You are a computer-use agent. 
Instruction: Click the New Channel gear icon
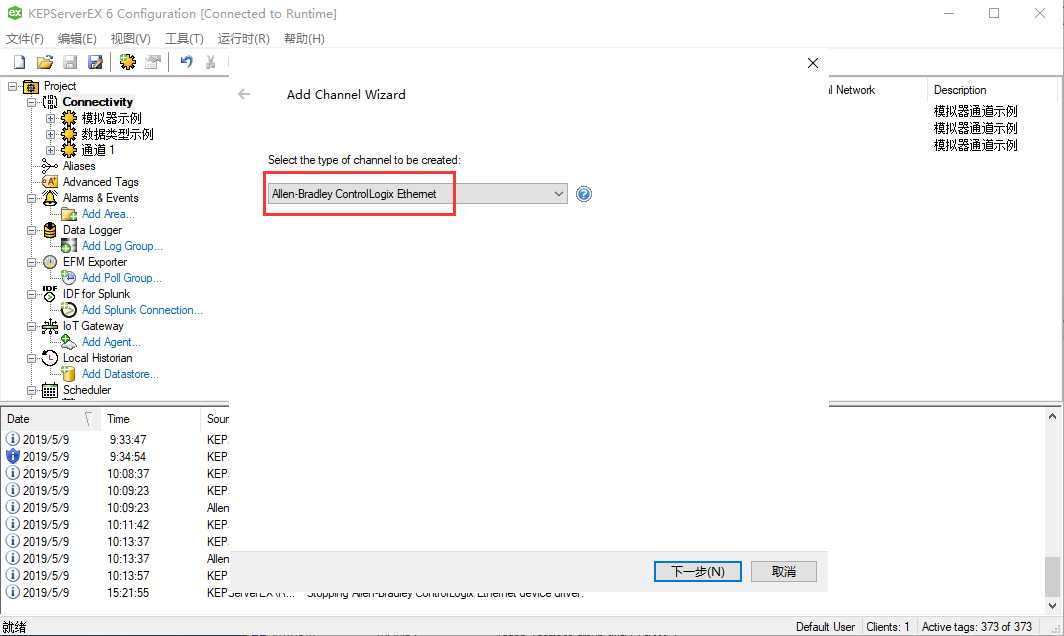[128, 62]
